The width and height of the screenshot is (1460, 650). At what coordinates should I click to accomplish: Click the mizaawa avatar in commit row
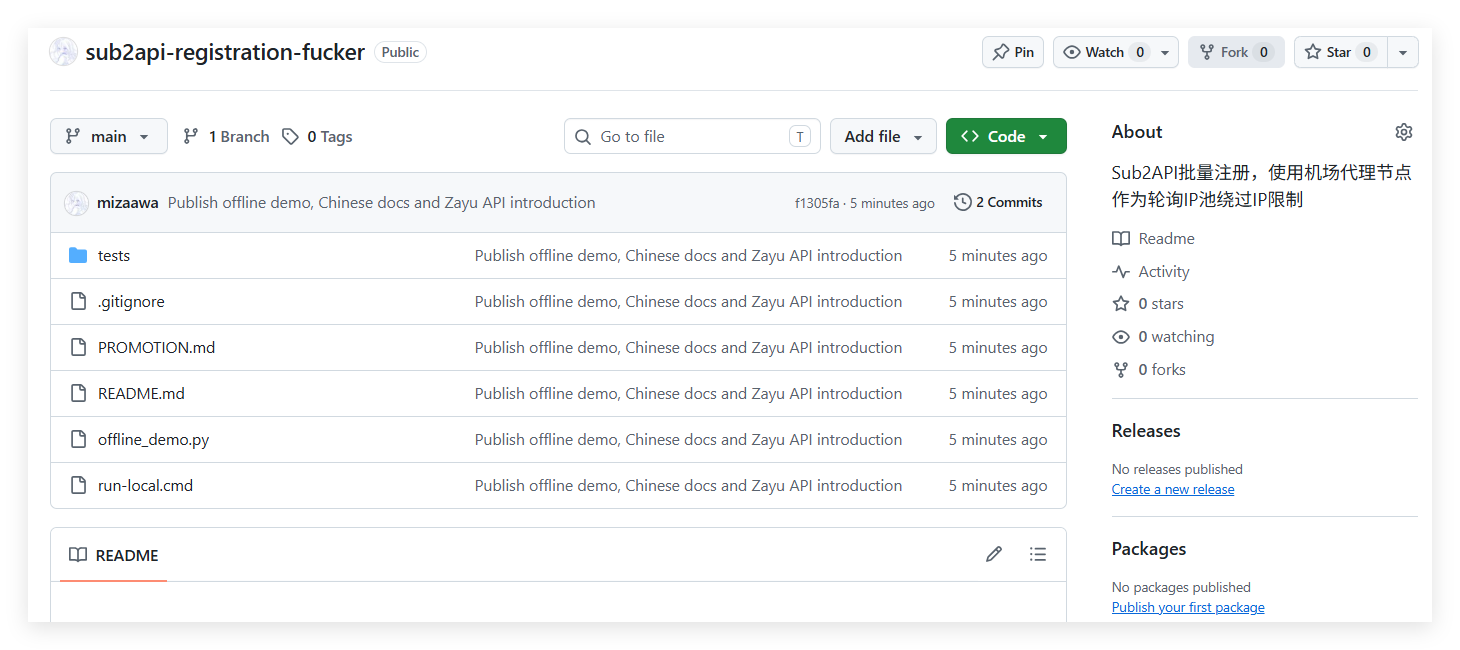[x=77, y=203]
